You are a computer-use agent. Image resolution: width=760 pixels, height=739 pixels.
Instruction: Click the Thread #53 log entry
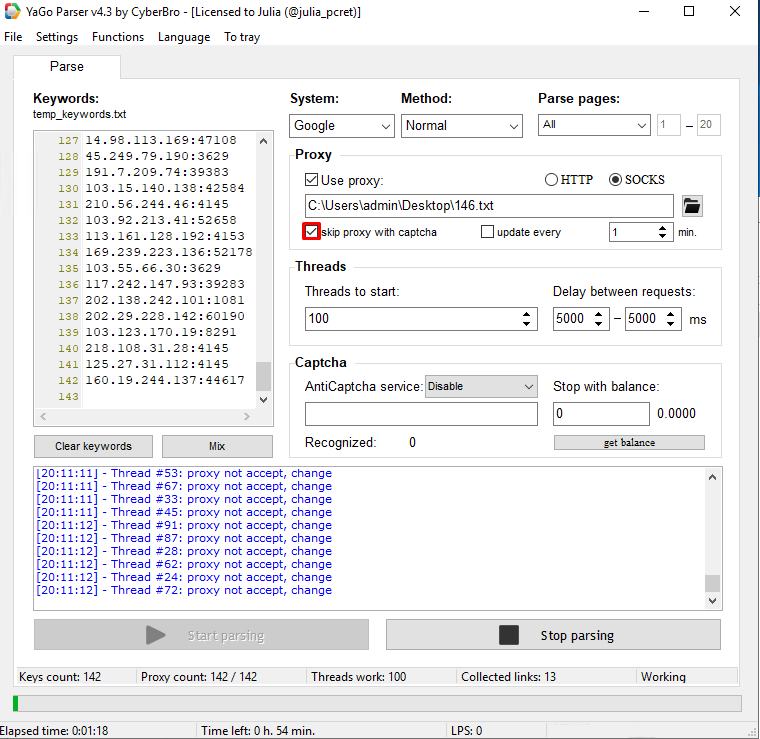pyautogui.click(x=184, y=473)
